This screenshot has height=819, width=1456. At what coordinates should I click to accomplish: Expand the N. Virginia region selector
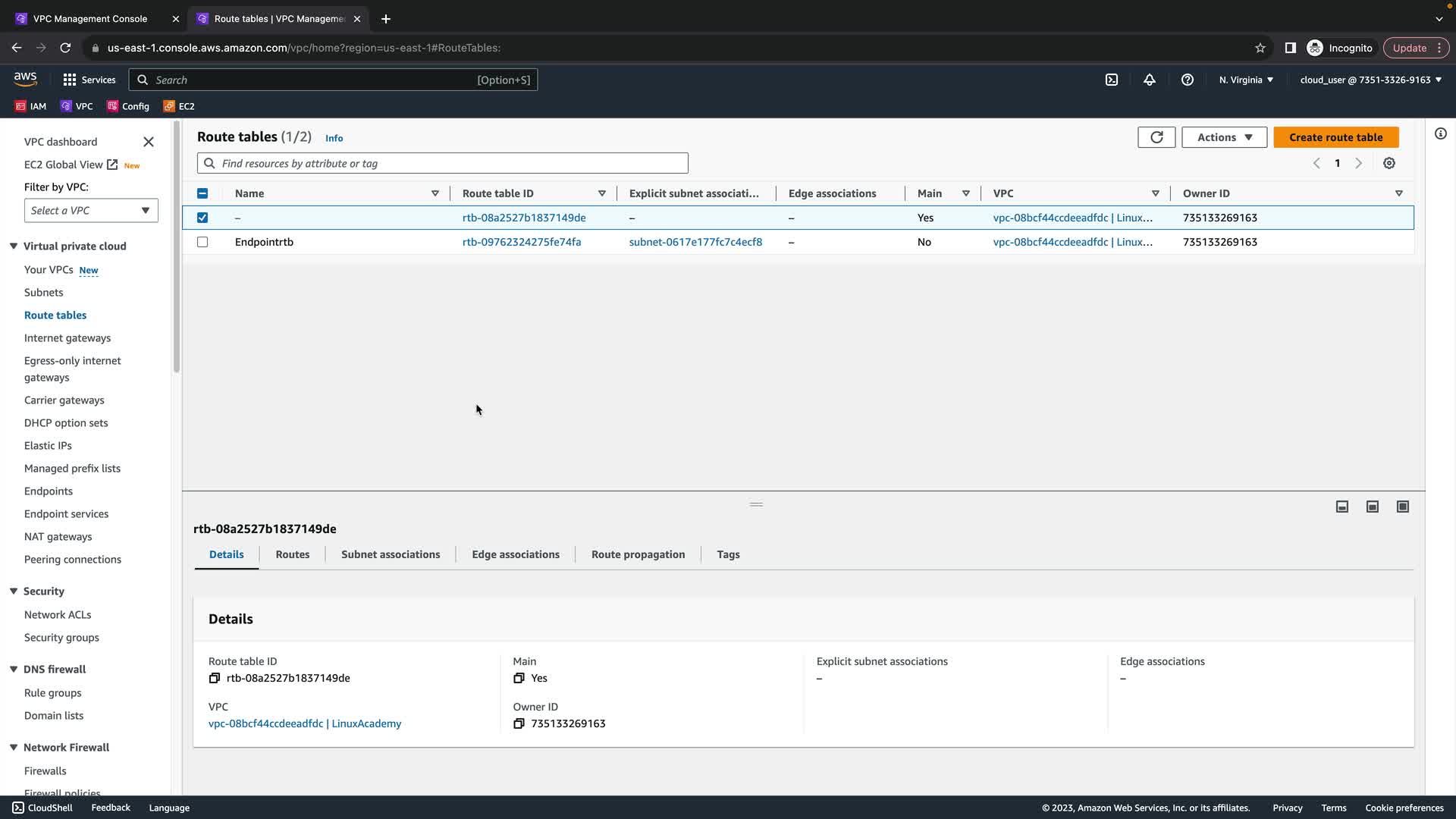coord(1245,80)
